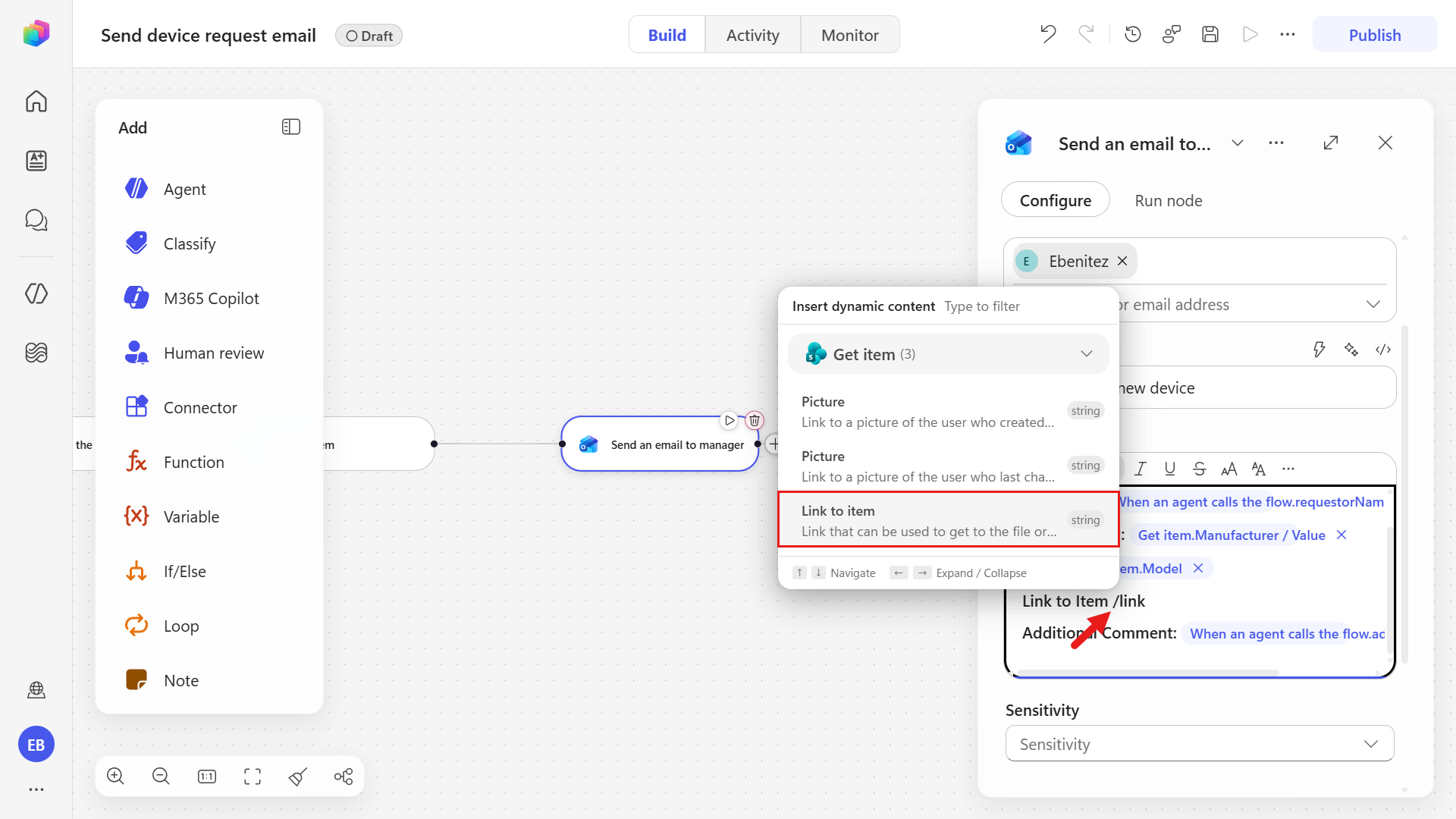Switch to the Activity tab
Screen dimensions: 1456x819
(x=753, y=35)
